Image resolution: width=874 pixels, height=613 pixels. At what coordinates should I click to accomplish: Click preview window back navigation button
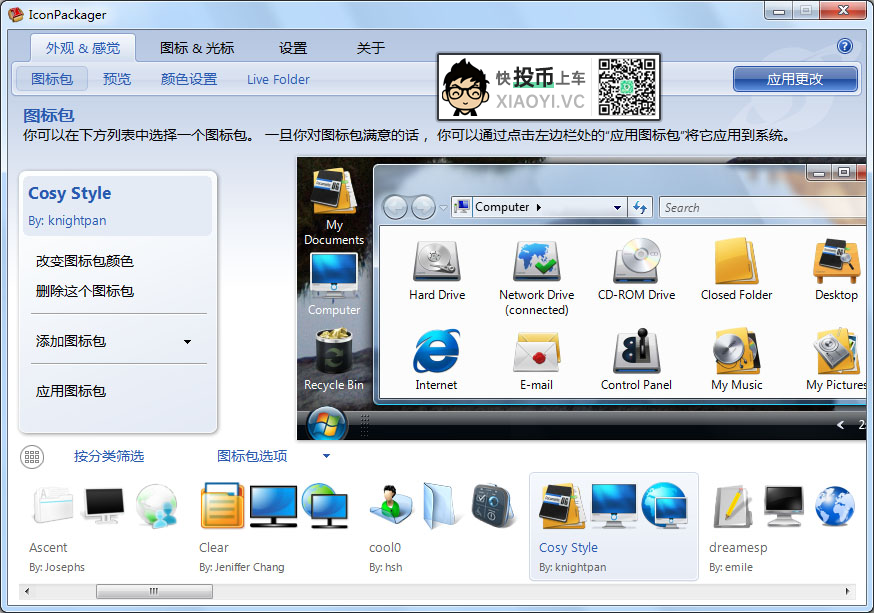pos(395,207)
